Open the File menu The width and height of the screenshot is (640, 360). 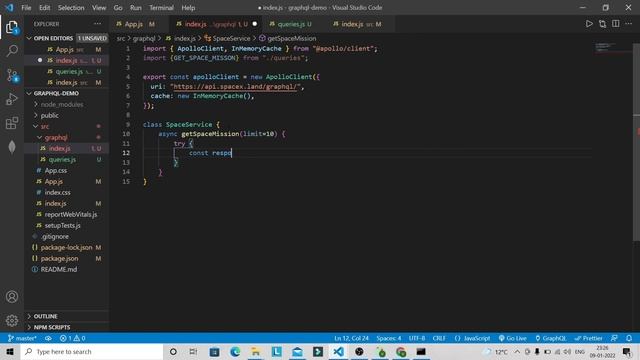[26, 7]
